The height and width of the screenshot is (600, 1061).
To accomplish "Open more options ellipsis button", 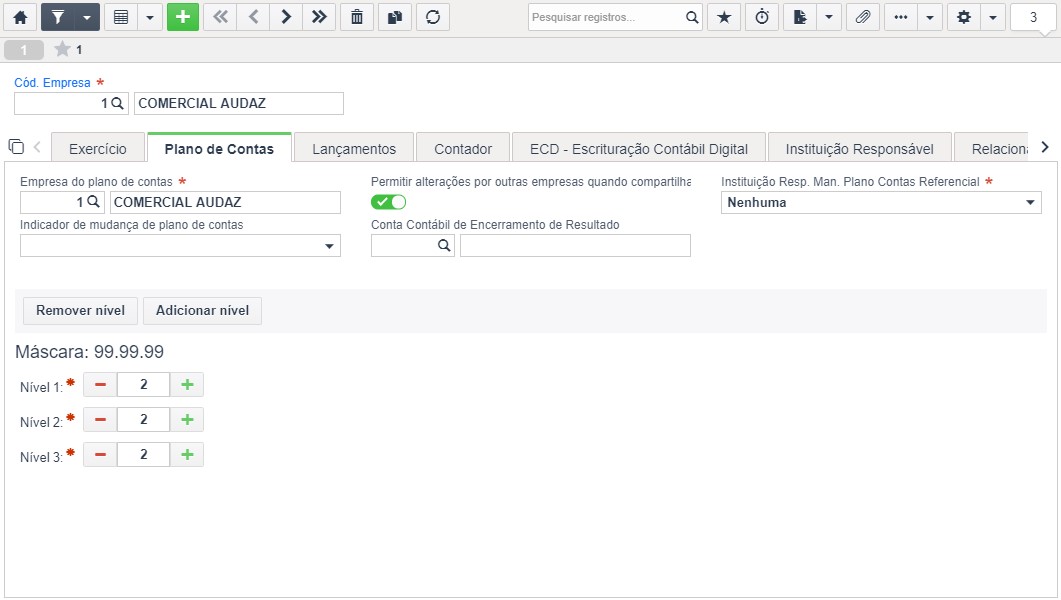I will 901,17.
